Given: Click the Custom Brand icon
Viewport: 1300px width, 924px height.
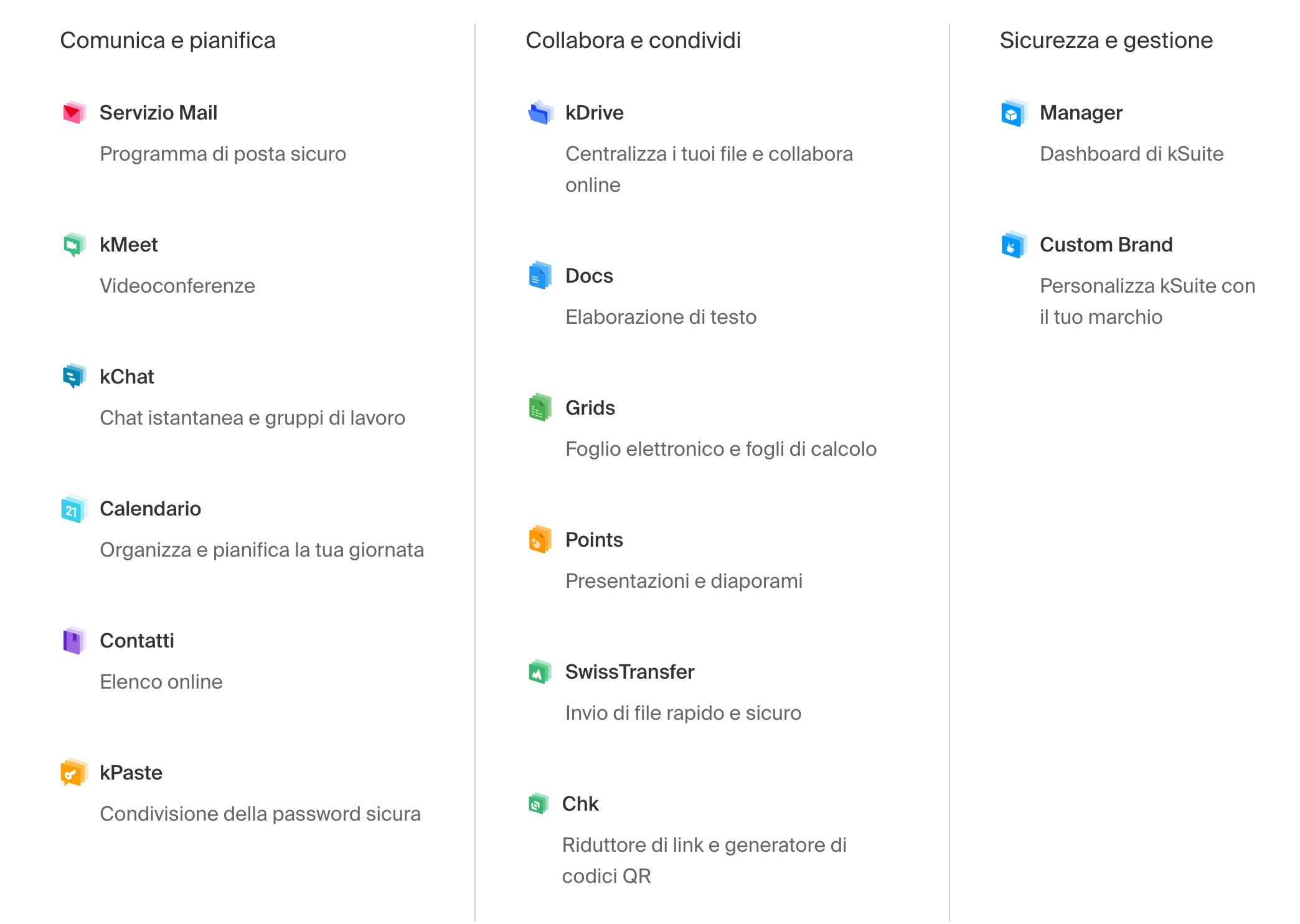Looking at the screenshot, I should (x=1014, y=245).
